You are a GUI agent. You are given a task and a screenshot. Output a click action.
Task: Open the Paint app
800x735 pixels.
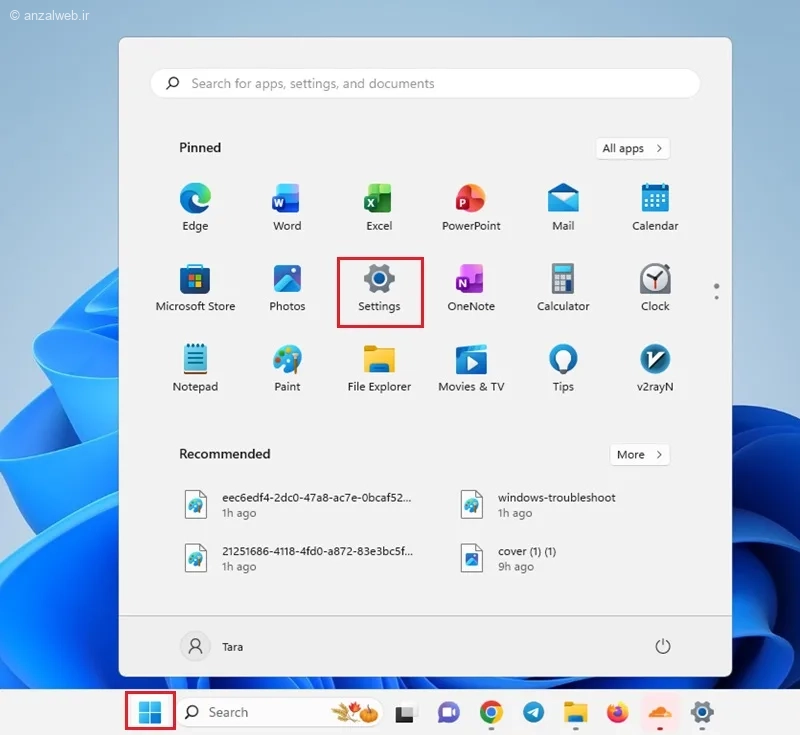(287, 368)
